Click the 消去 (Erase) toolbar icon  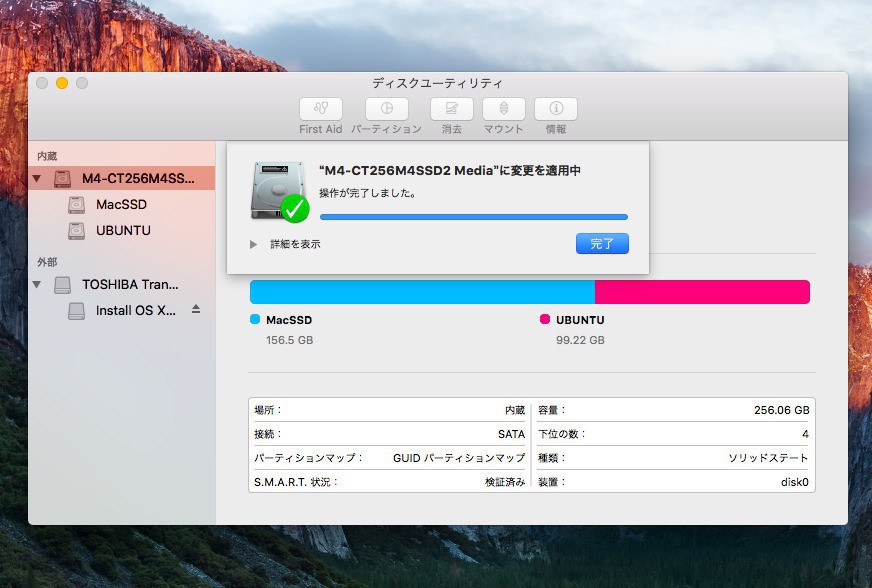point(452,109)
